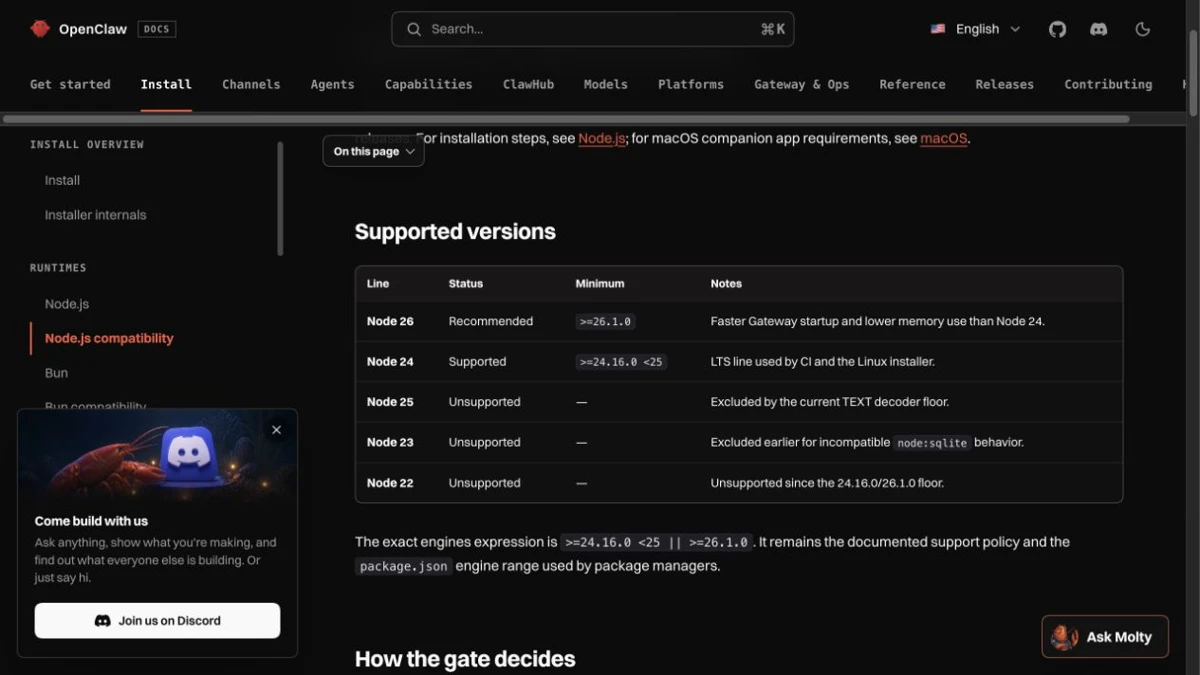Open the Get started tab
Screen dimensions: 1200x675
pyautogui.click(x=70, y=84)
